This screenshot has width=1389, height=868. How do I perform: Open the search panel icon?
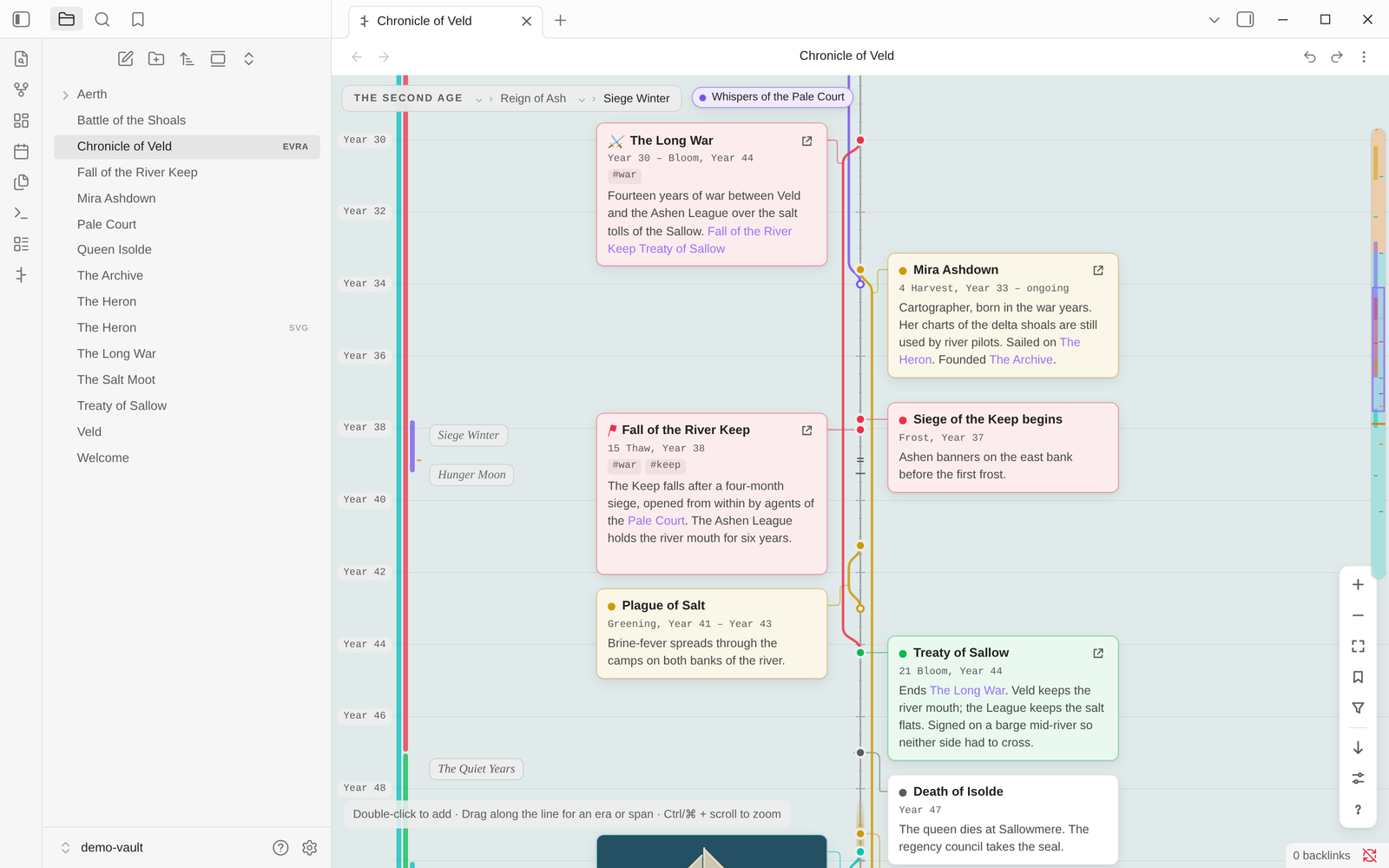102,19
